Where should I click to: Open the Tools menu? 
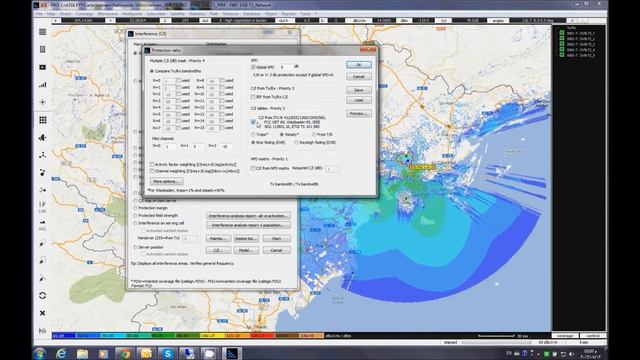click(x=305, y=14)
